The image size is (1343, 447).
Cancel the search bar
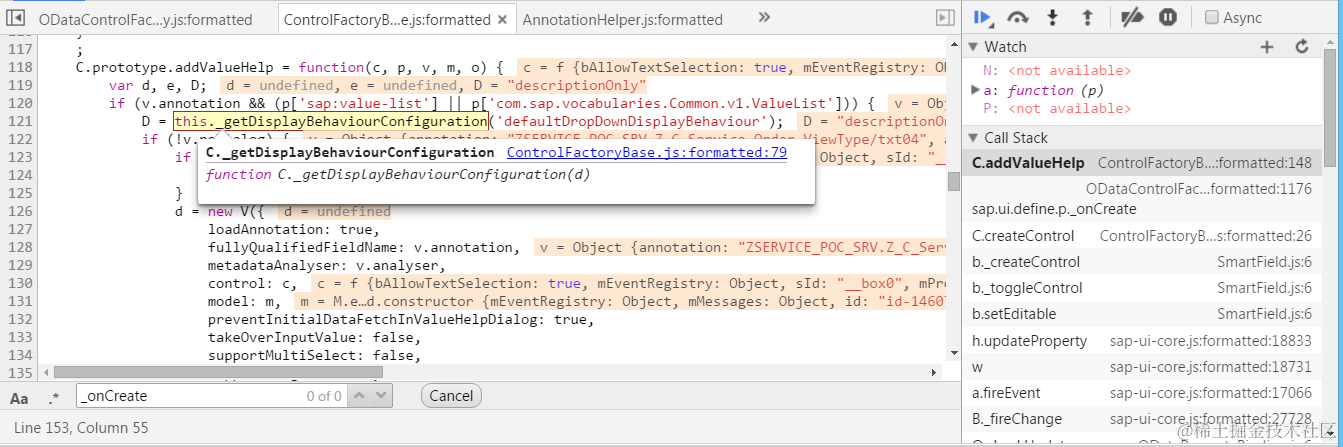tap(451, 396)
